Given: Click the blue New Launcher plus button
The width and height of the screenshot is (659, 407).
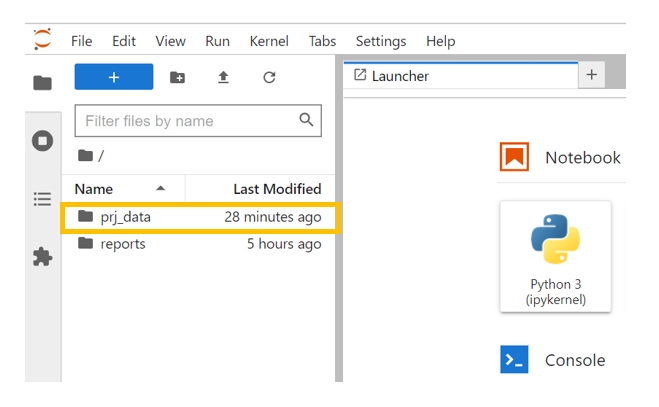Looking at the screenshot, I should (114, 77).
